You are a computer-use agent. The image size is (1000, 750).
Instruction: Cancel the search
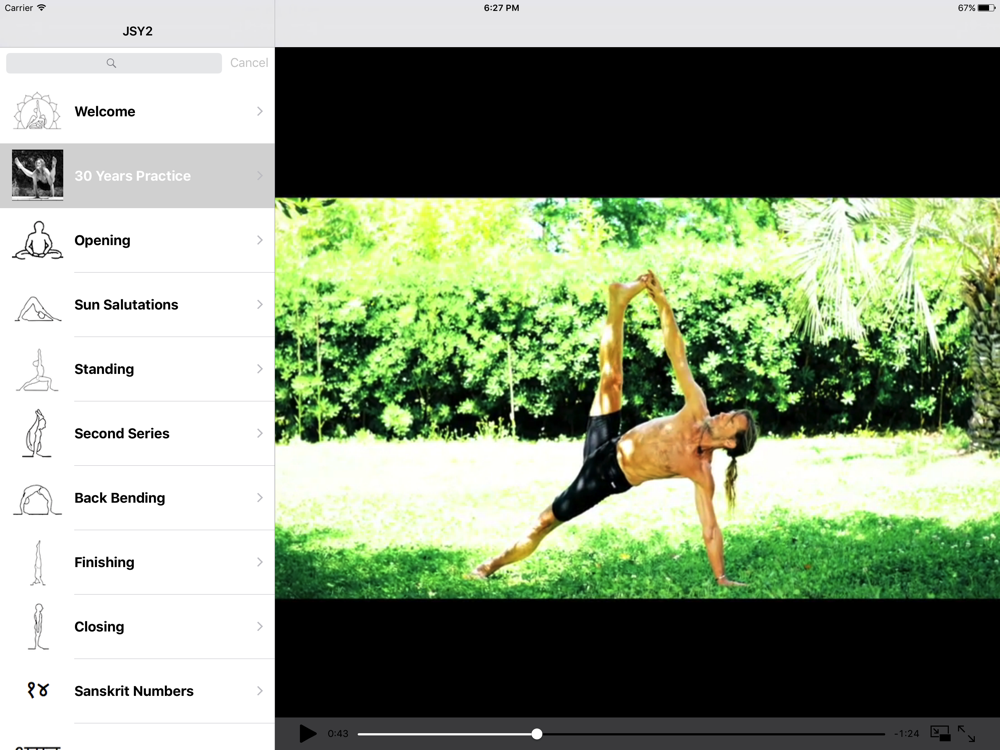249,62
